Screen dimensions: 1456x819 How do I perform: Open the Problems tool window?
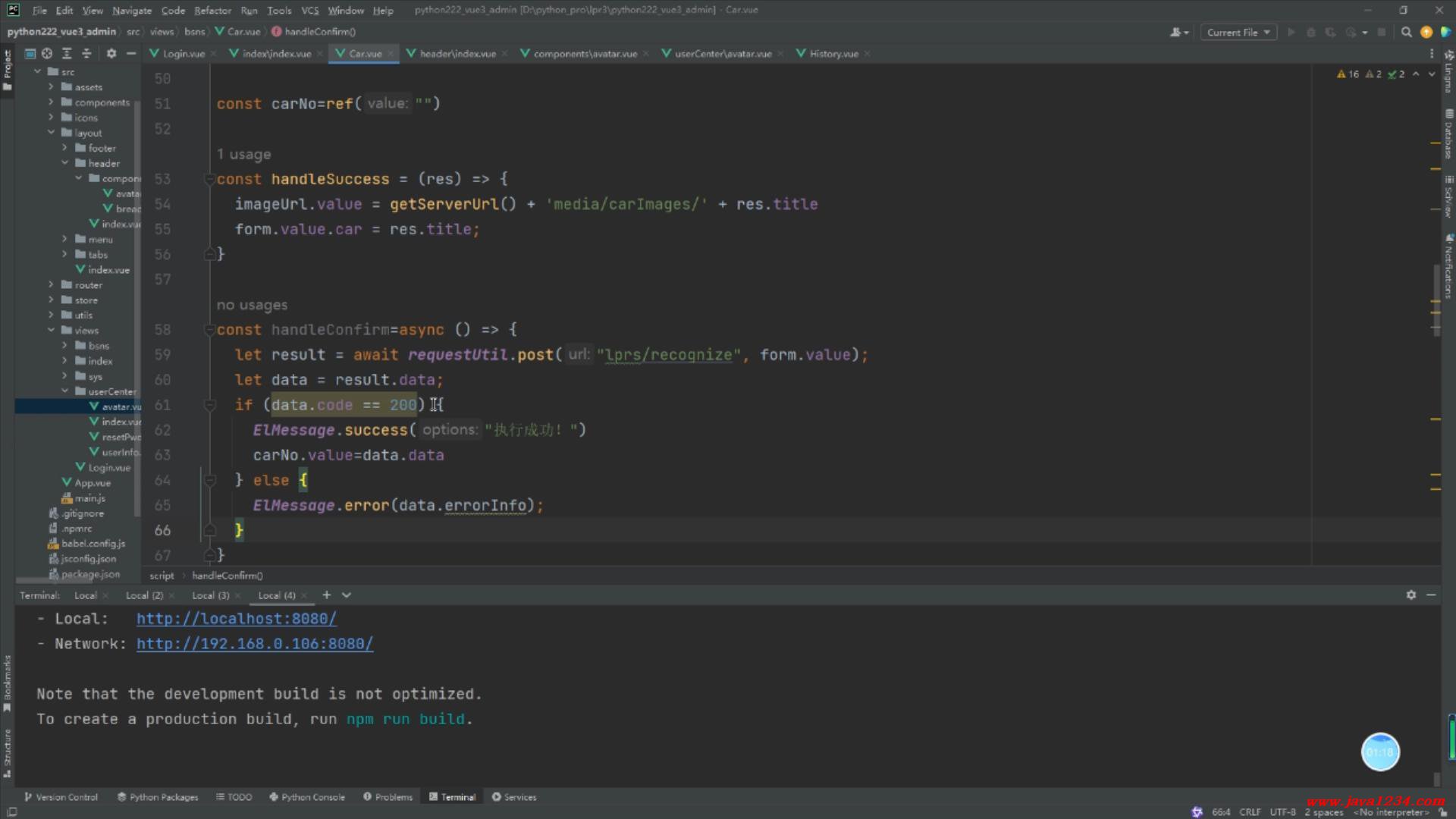coord(388,797)
